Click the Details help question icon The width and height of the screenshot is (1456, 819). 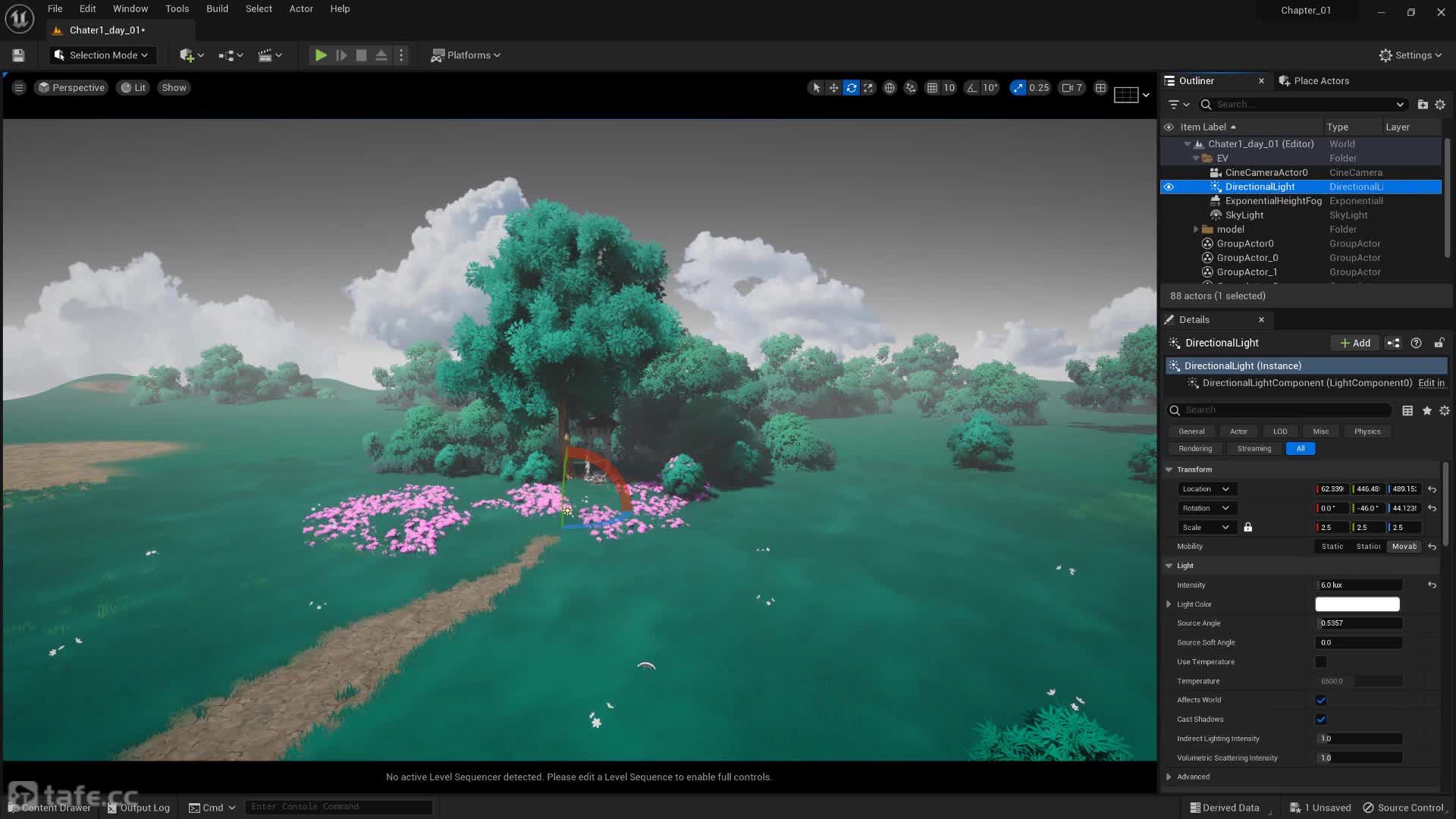1416,344
